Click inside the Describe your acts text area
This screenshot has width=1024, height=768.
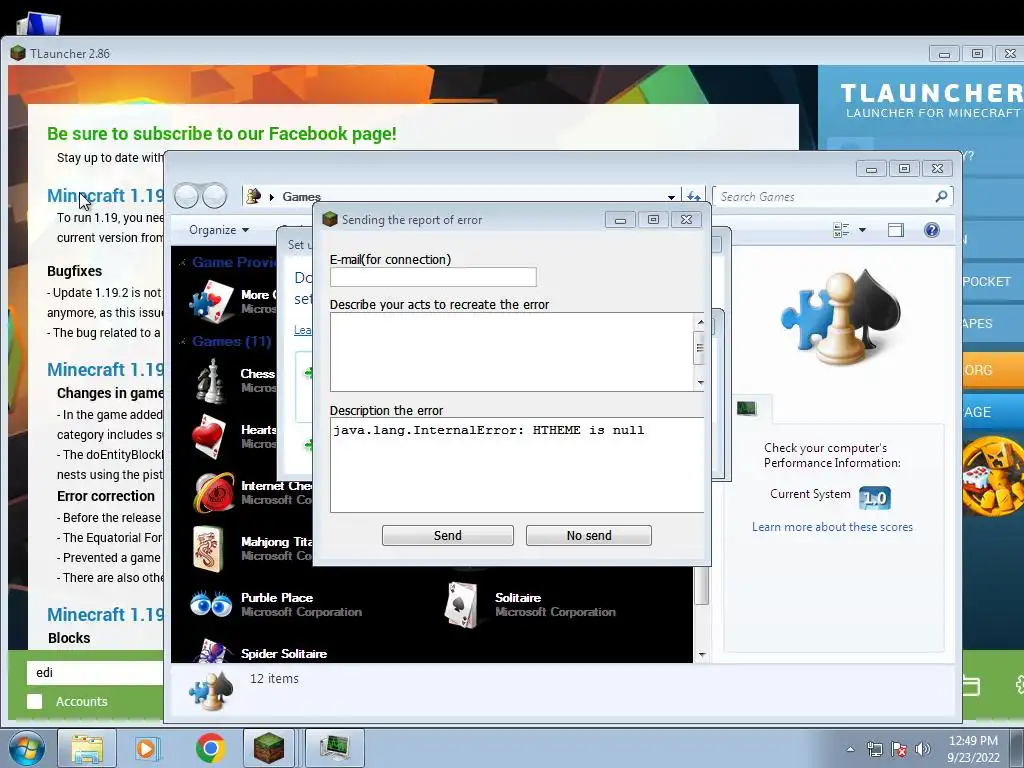[x=511, y=352]
